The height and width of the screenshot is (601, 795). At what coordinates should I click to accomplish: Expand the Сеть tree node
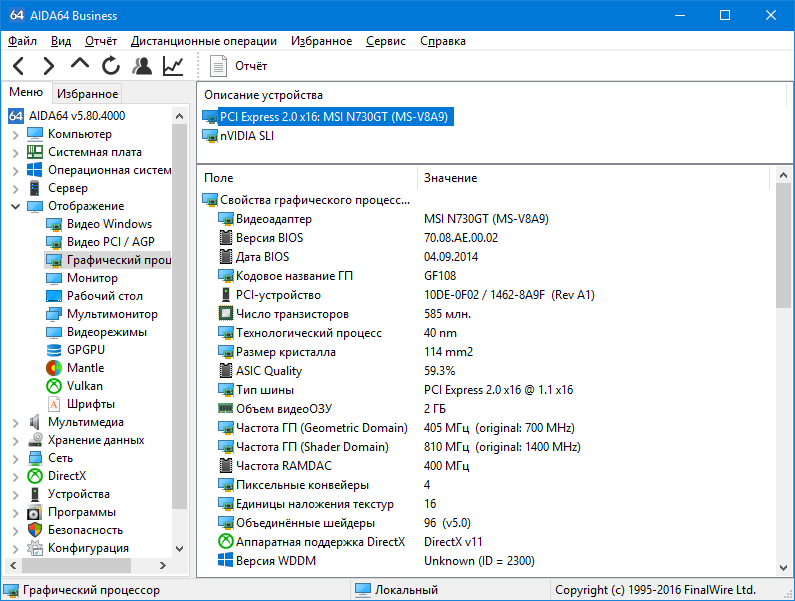[x=15, y=458]
